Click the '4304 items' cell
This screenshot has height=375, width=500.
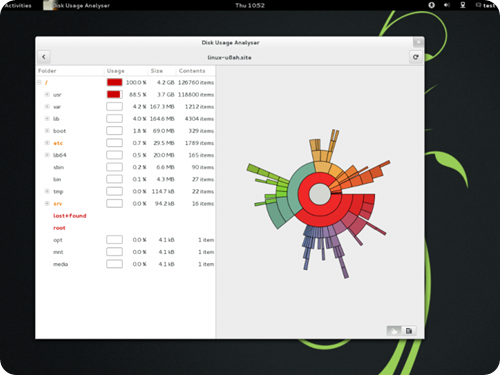point(199,119)
